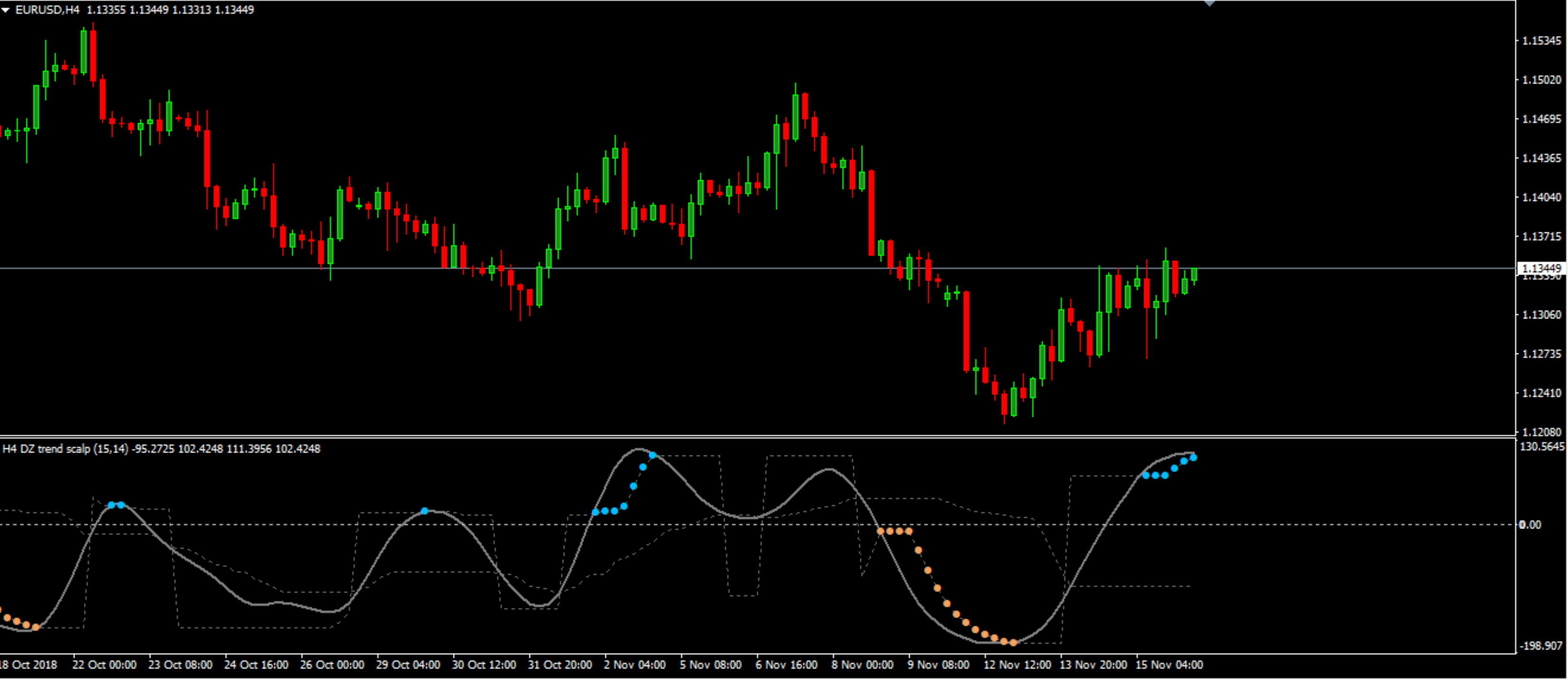Click the indicator 0.00 level label
This screenshot has width=1568, height=679.
(1530, 524)
